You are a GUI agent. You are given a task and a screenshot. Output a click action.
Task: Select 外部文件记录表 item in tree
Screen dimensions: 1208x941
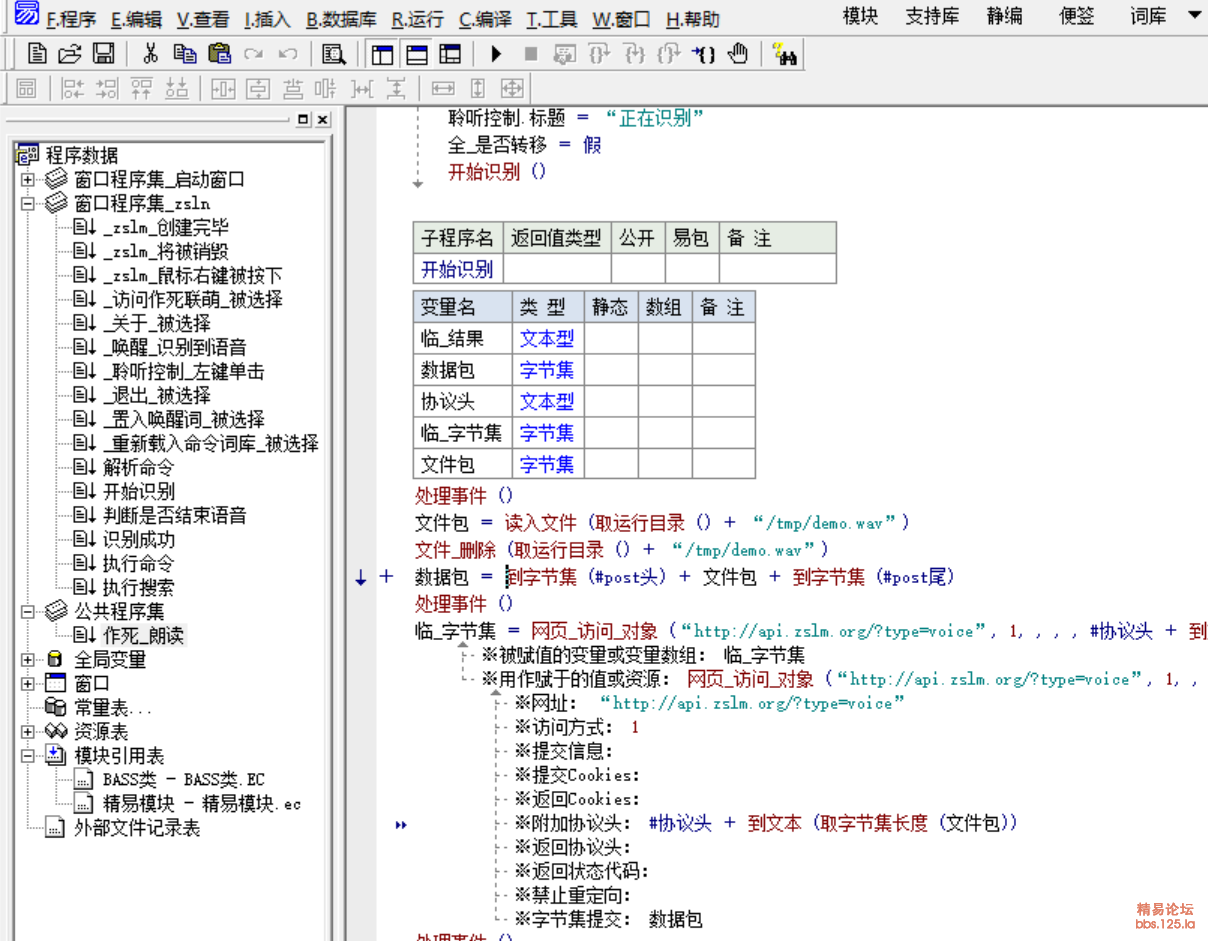coord(137,828)
